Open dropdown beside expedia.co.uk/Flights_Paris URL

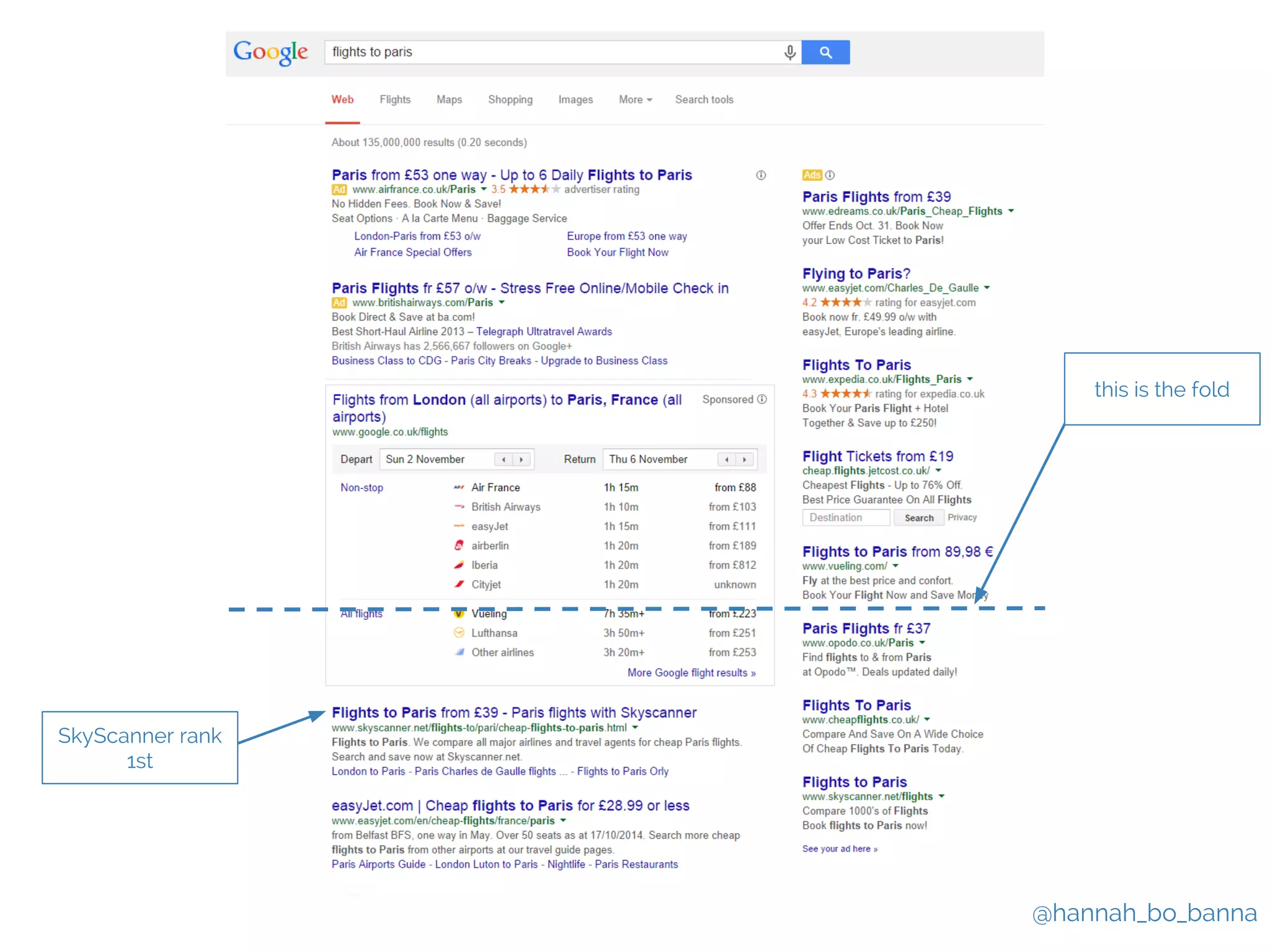pyautogui.click(x=970, y=379)
